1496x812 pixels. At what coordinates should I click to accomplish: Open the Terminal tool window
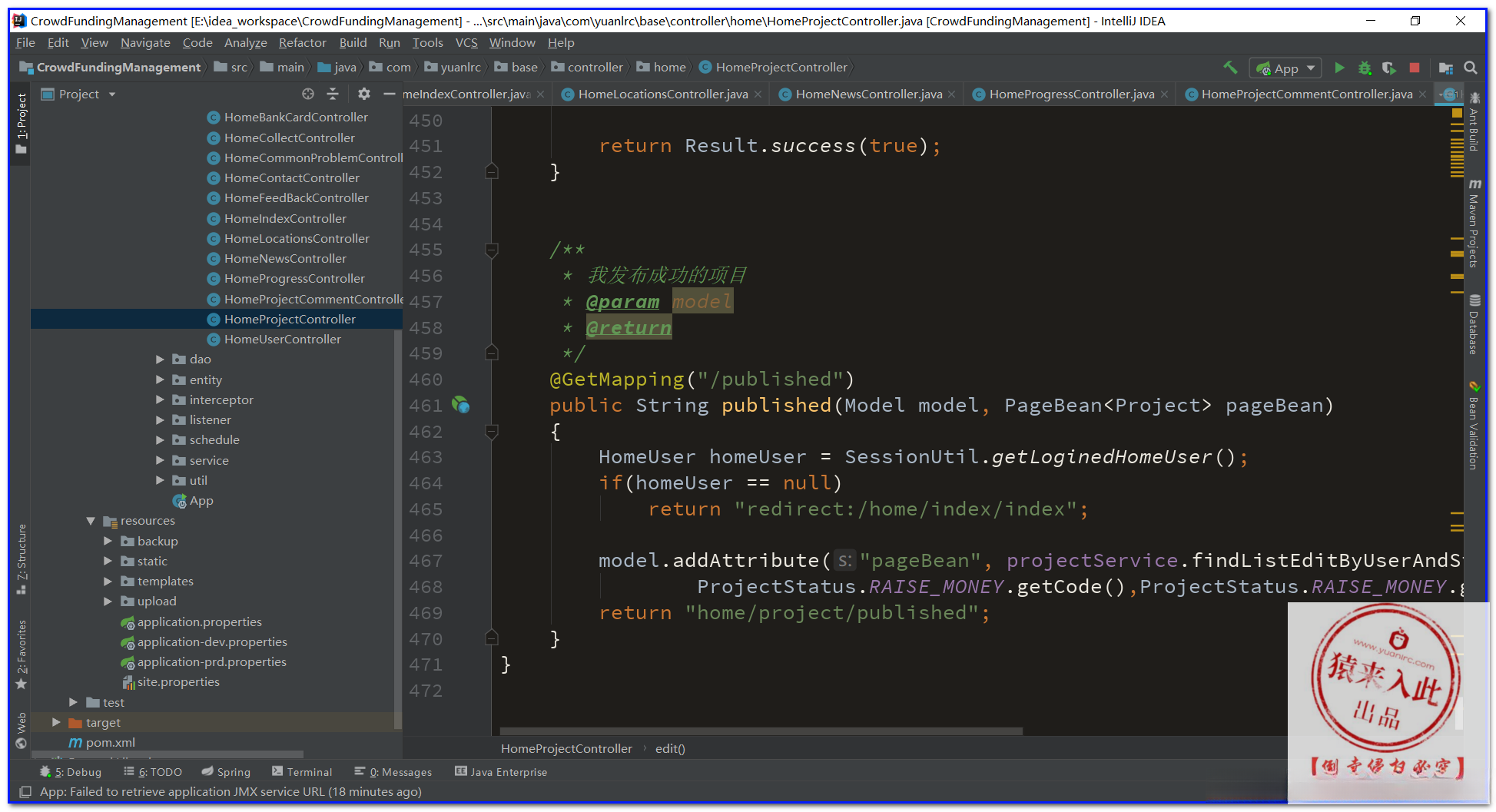302,772
